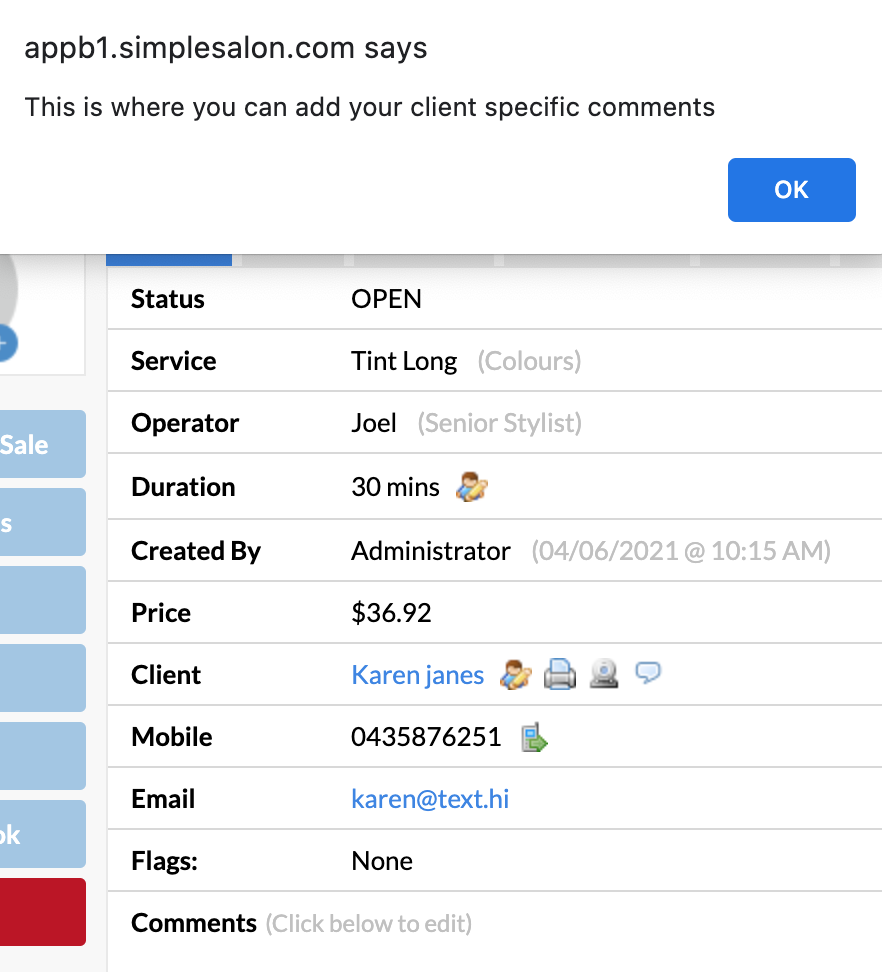This screenshot has height=972, width=882.
Task: Open client chat via speech bubble icon
Action: pyautogui.click(x=648, y=674)
